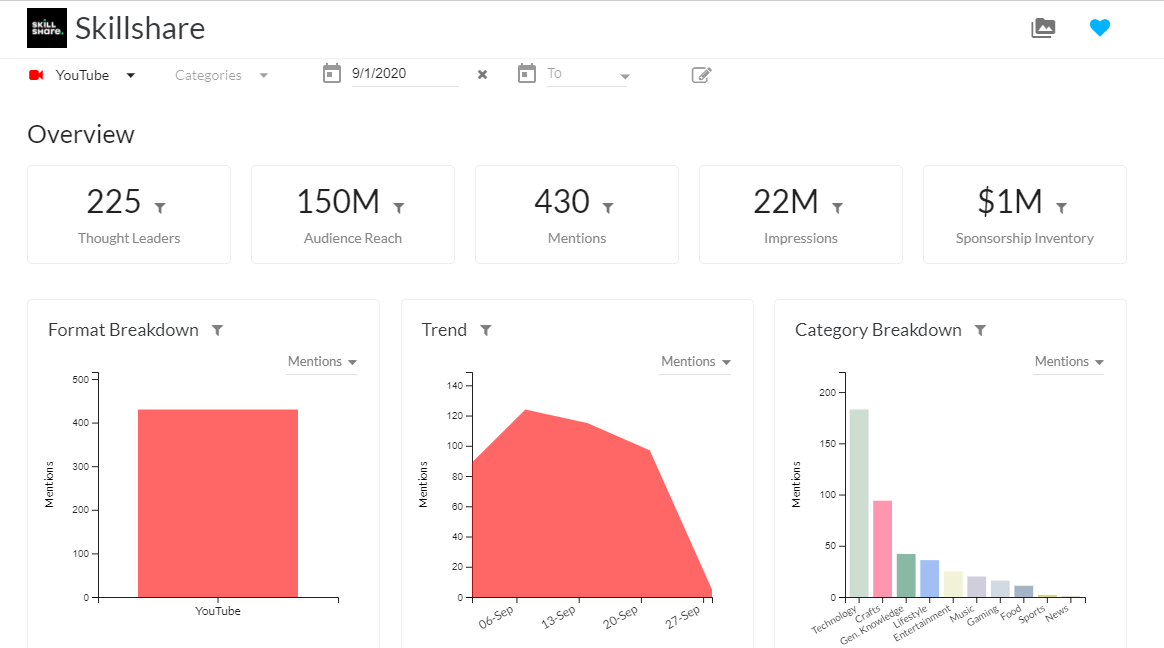The image size is (1164, 648).
Task: Filter the Thought Leaders card
Action: [160, 208]
